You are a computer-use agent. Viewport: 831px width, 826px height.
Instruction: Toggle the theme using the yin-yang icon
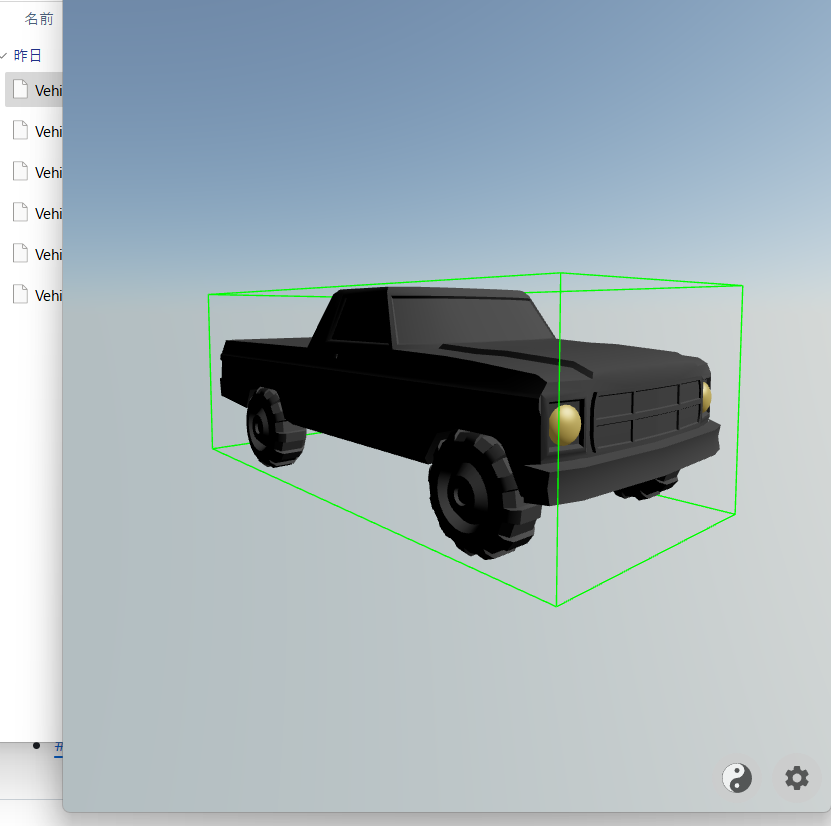pos(737,778)
